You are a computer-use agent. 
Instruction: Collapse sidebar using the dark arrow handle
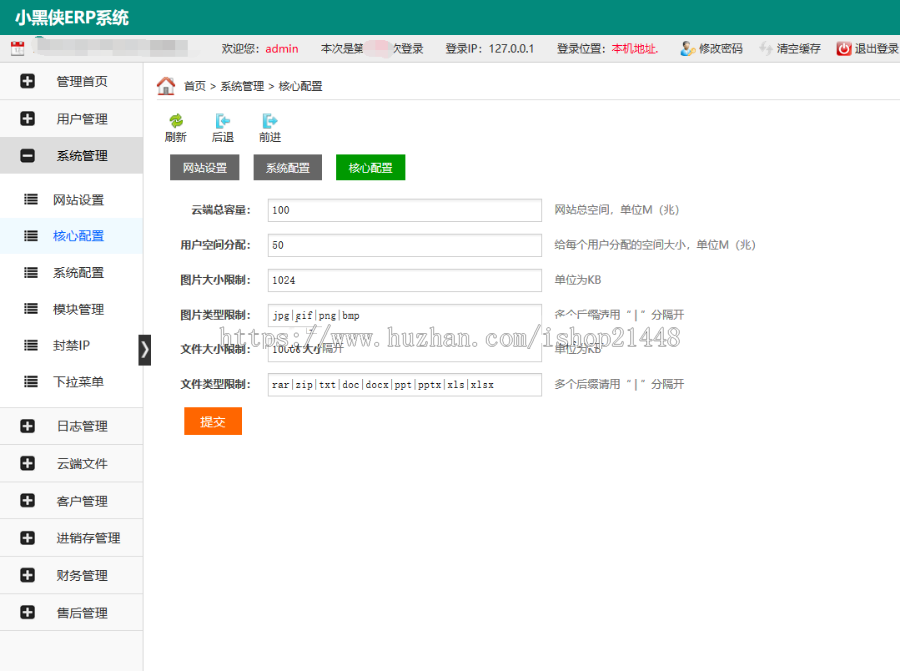point(145,350)
